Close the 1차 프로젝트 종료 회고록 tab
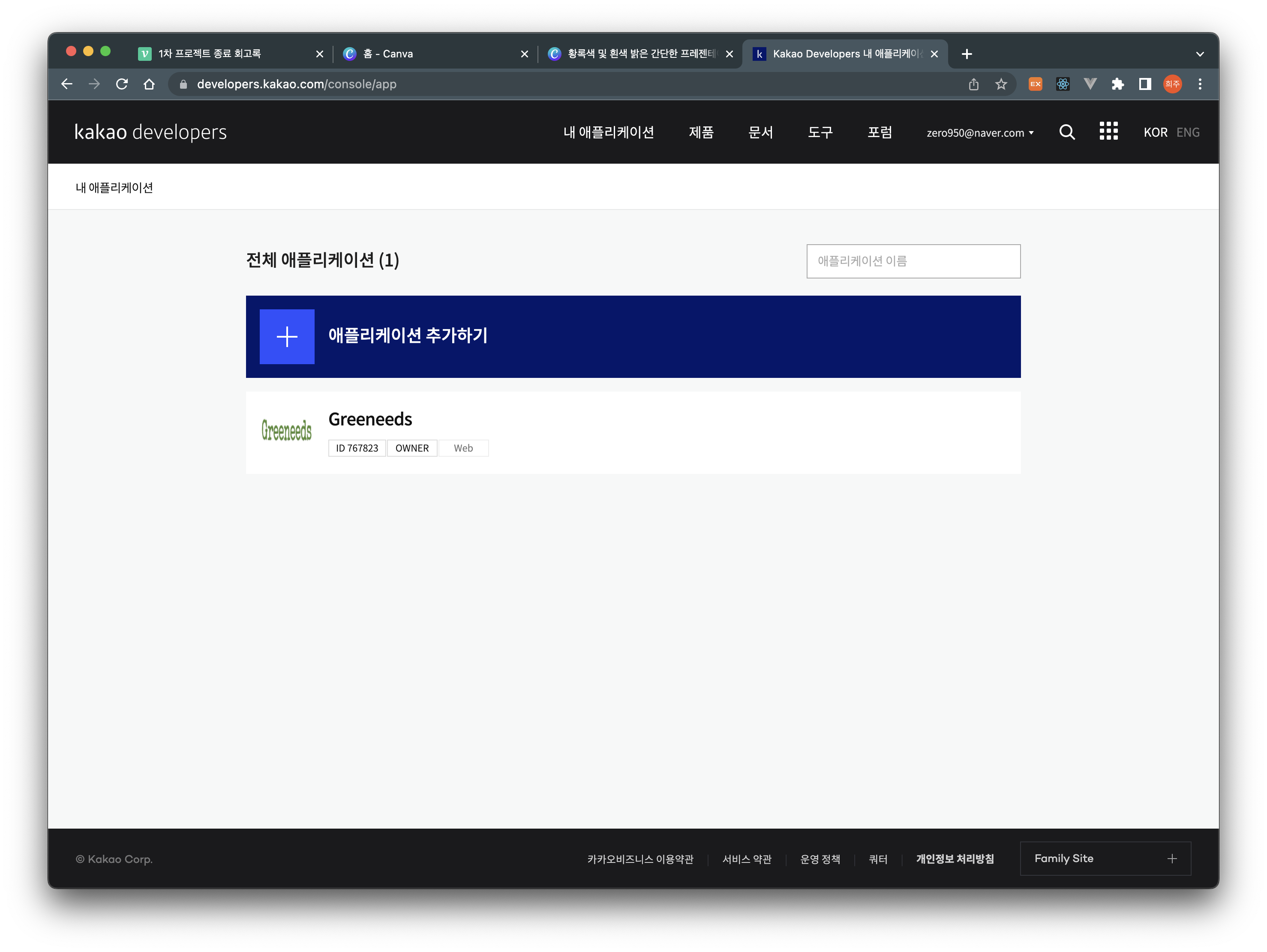 click(x=320, y=54)
